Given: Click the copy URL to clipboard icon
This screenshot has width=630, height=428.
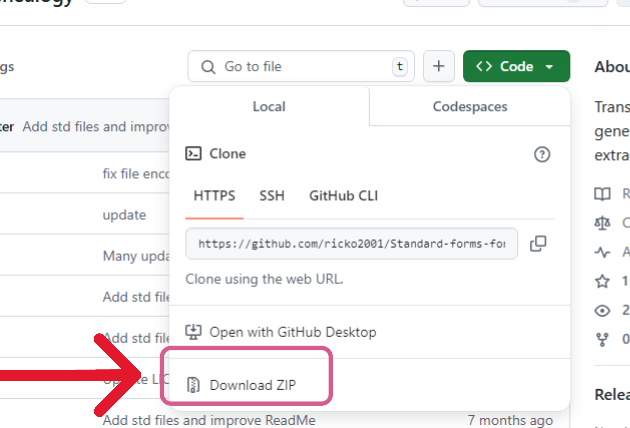Looking at the screenshot, I should [x=538, y=243].
